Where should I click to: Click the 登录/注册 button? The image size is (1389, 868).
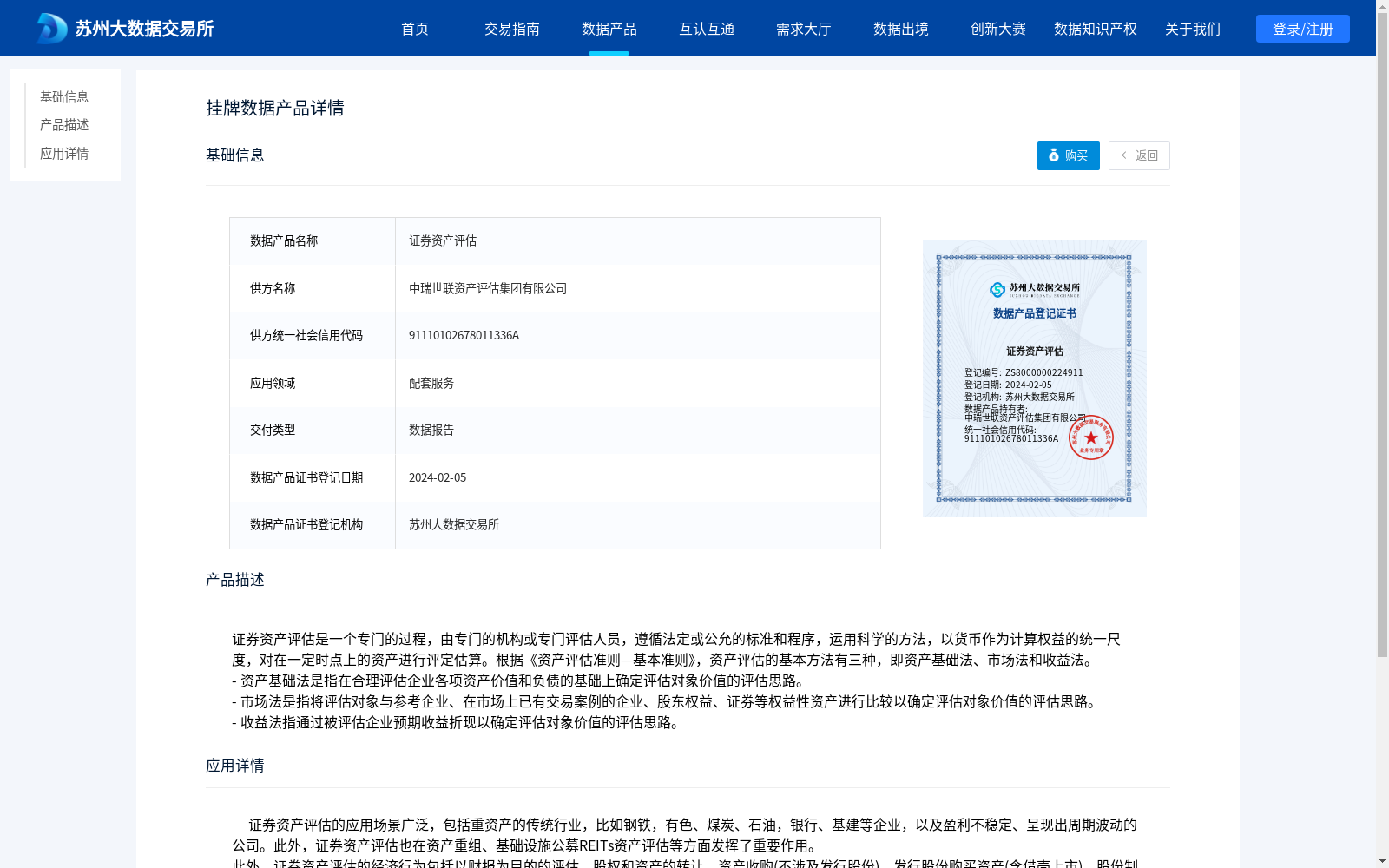pos(1303,29)
